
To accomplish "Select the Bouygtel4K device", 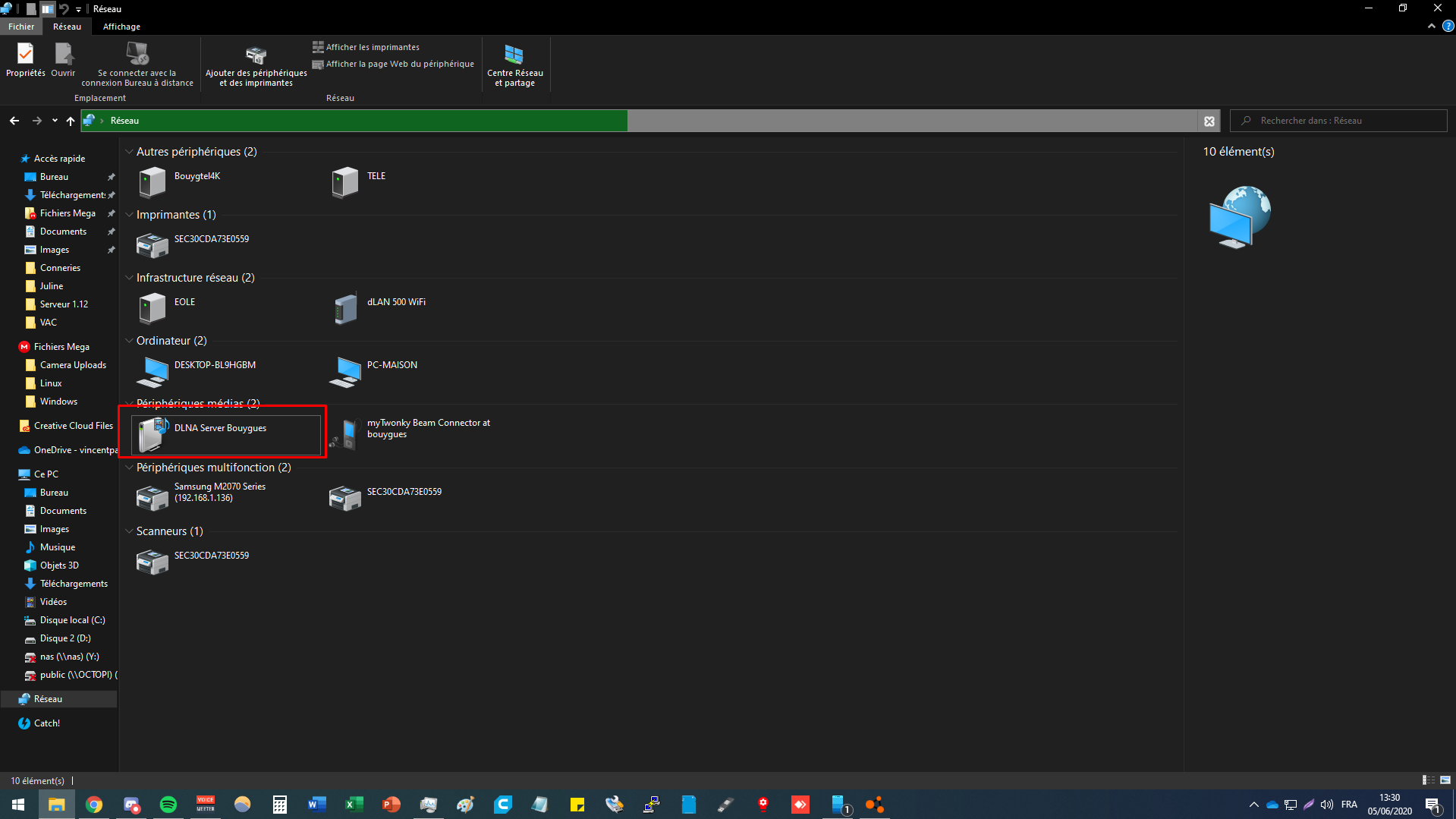I will click(225, 183).
